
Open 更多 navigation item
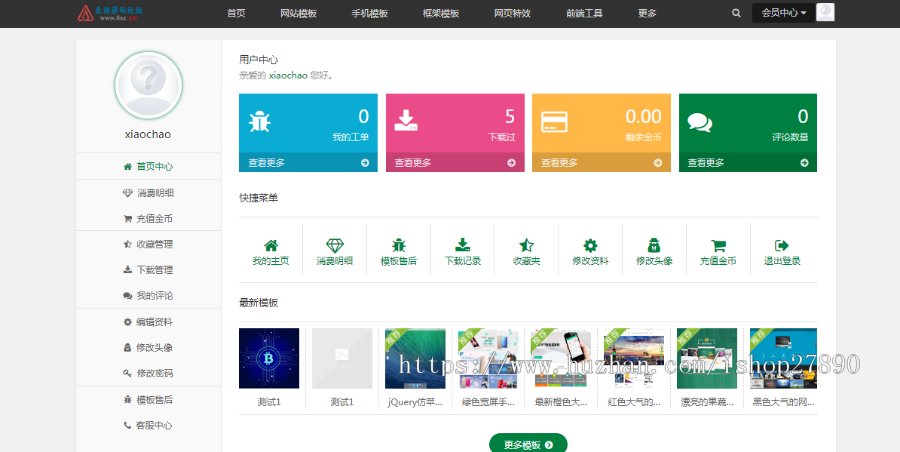pyautogui.click(x=647, y=13)
